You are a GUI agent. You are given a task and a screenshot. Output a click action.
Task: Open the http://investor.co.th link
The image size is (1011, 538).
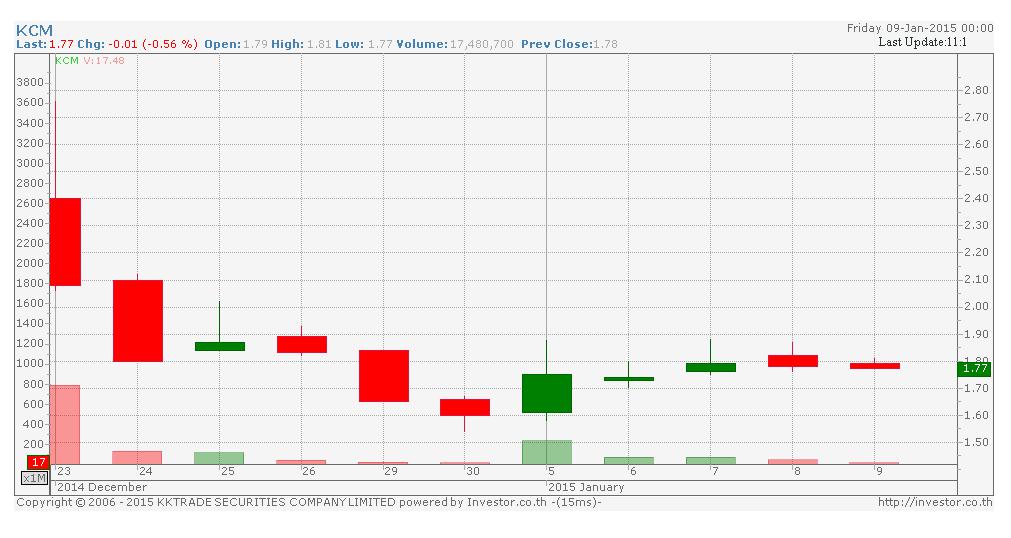coord(936,502)
